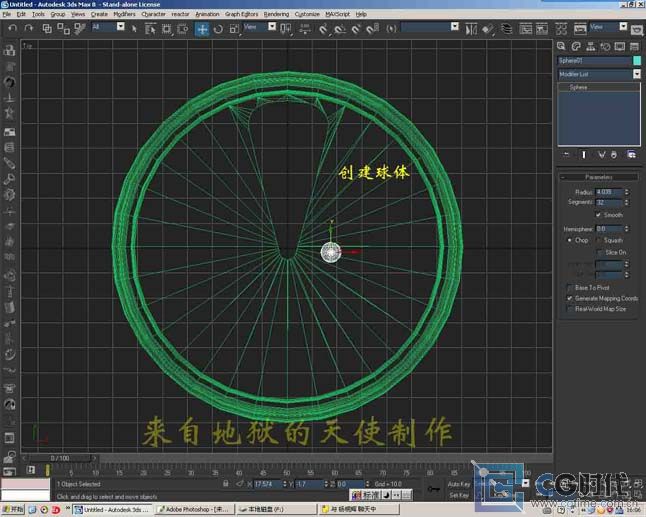646x517 pixels.
Task: Expand the Modifier List dropdown
Action: pos(637,74)
